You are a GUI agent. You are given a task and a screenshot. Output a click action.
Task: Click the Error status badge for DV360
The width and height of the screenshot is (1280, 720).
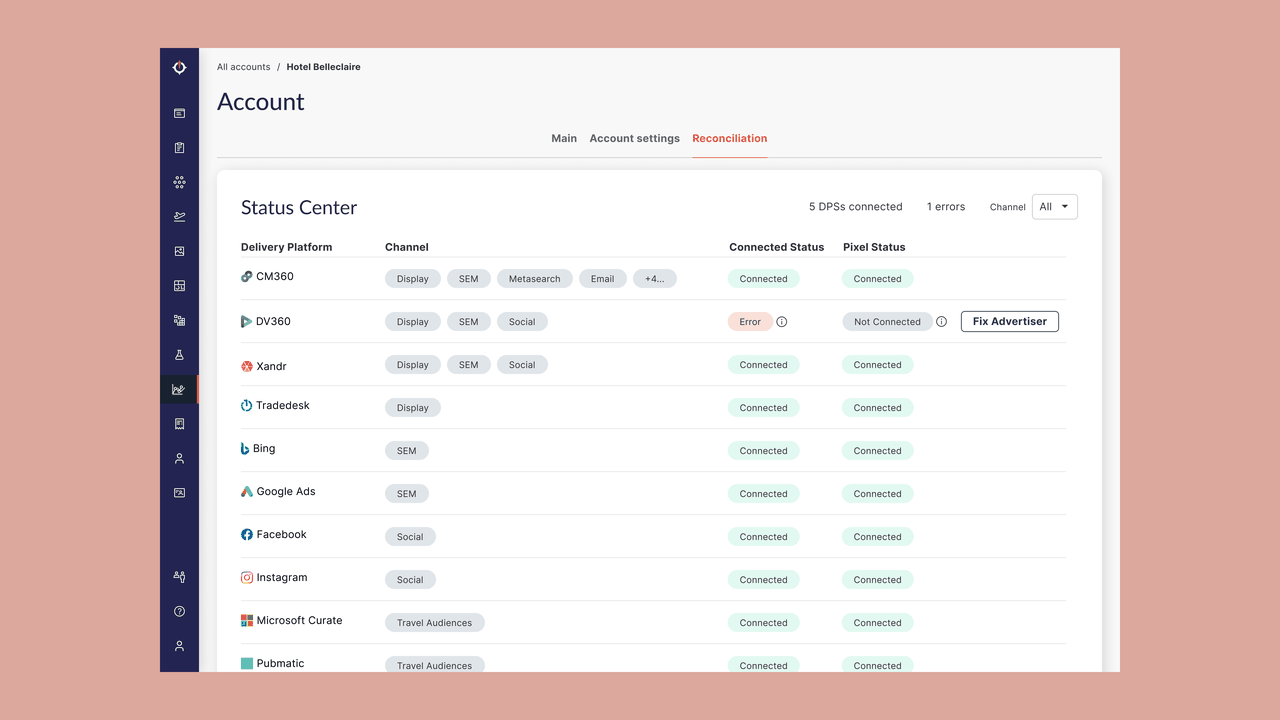click(750, 322)
